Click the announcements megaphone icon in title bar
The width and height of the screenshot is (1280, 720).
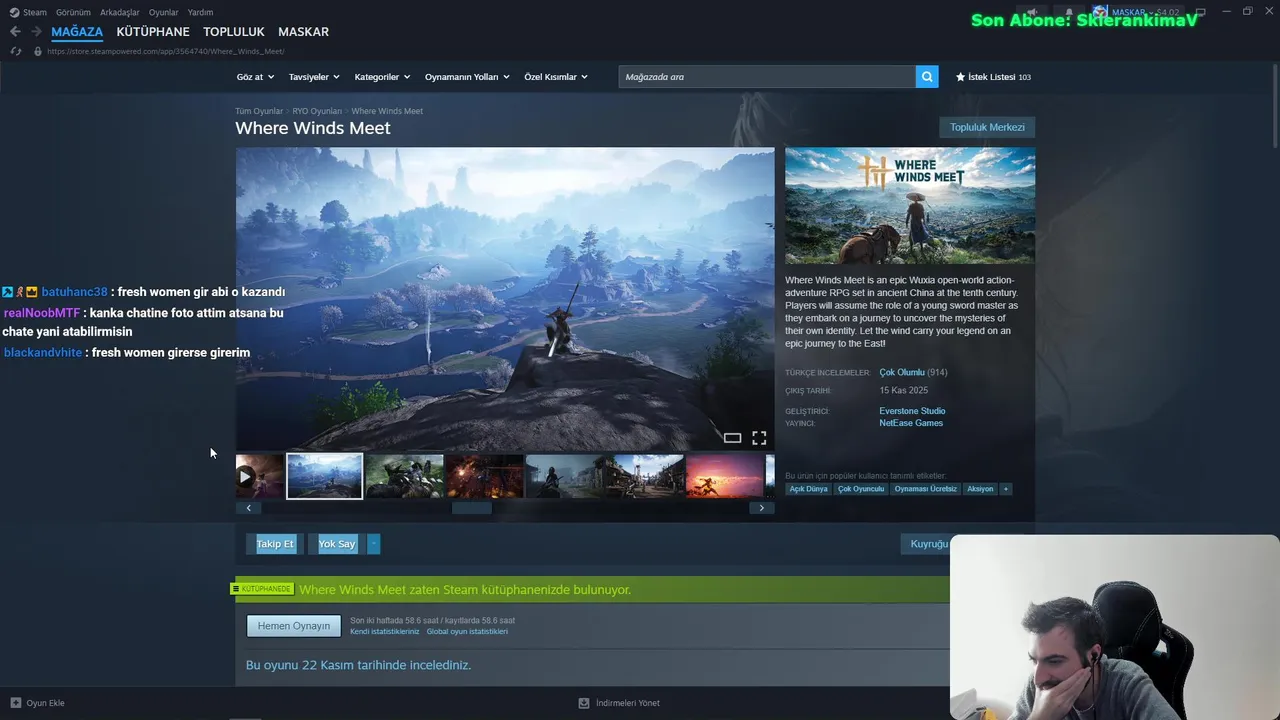pyautogui.click(x=1032, y=13)
